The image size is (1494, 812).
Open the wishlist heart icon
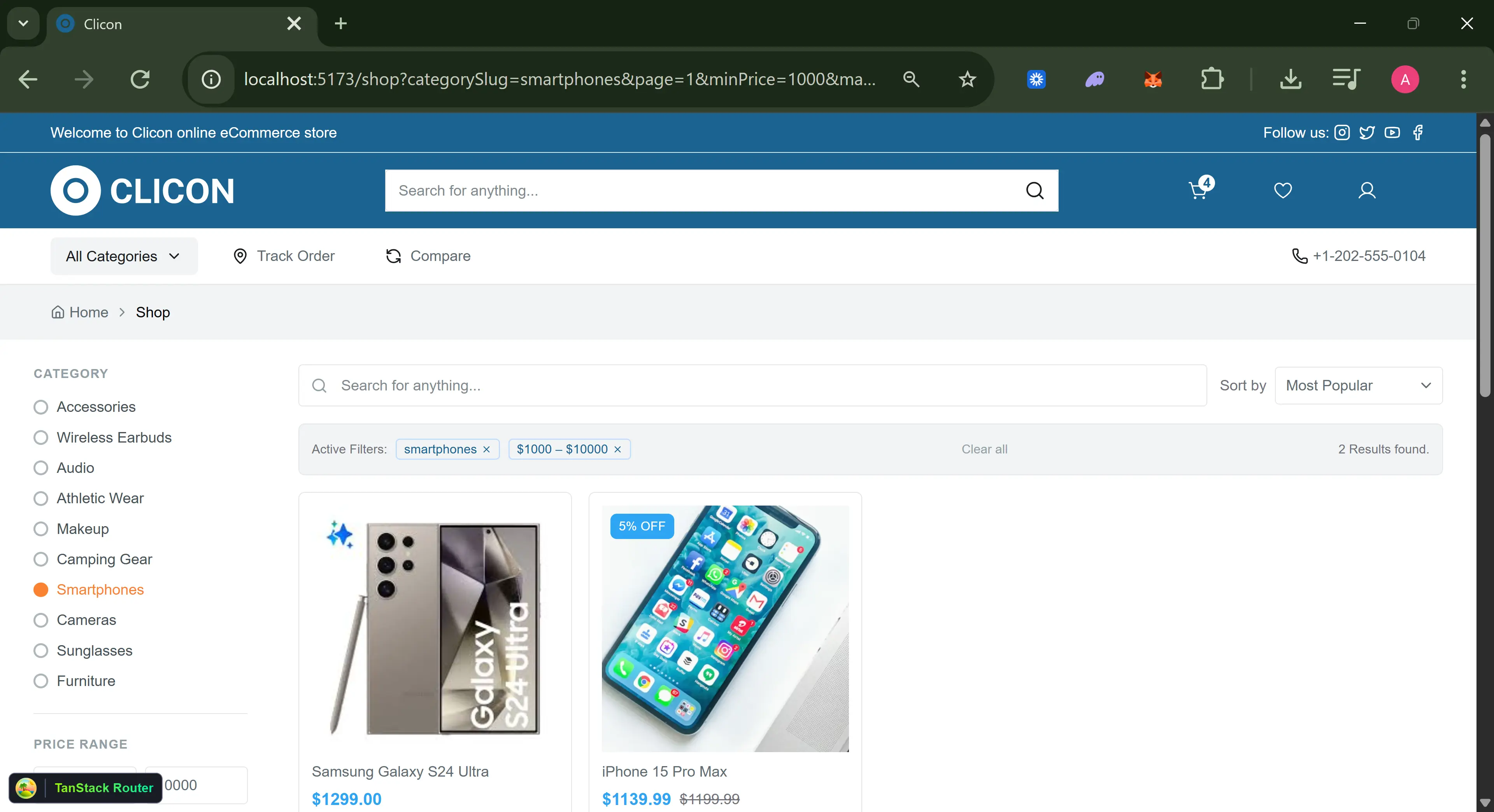[1282, 190]
